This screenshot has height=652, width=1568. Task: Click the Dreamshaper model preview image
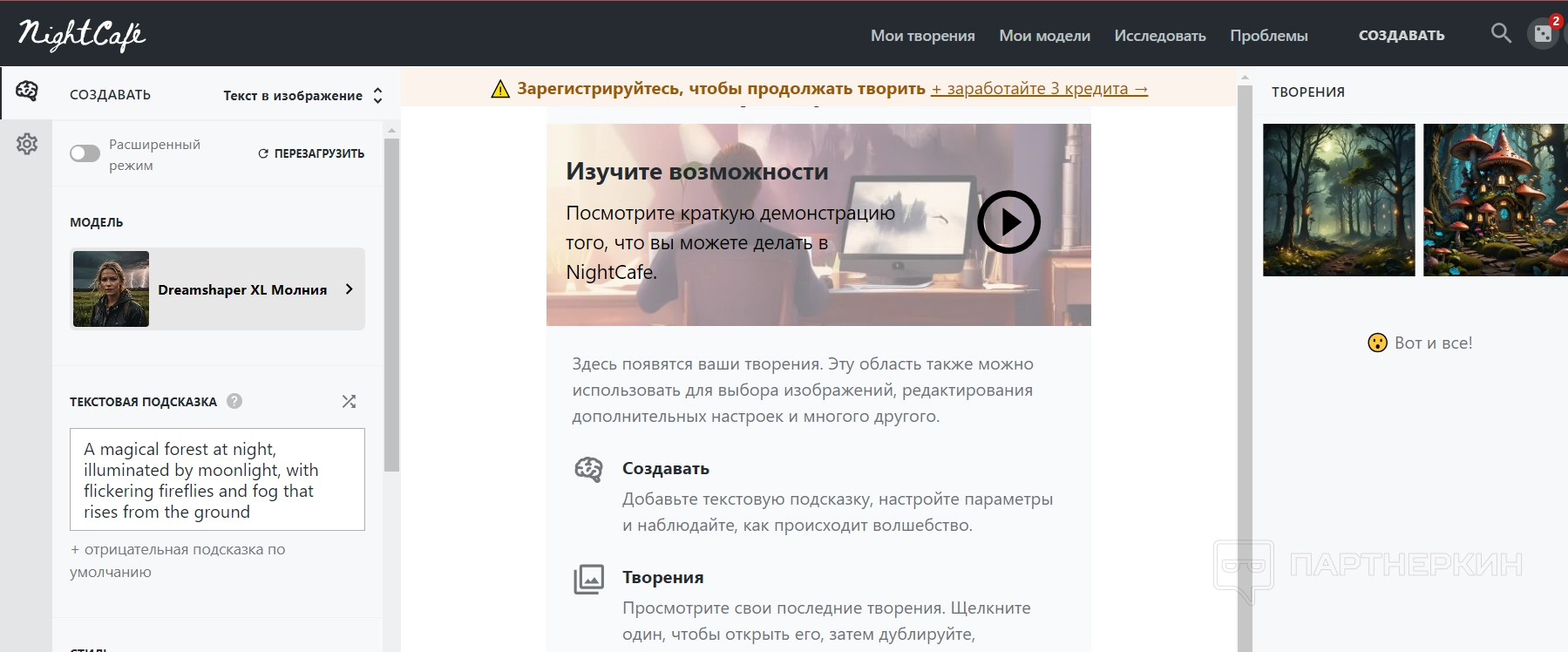111,289
